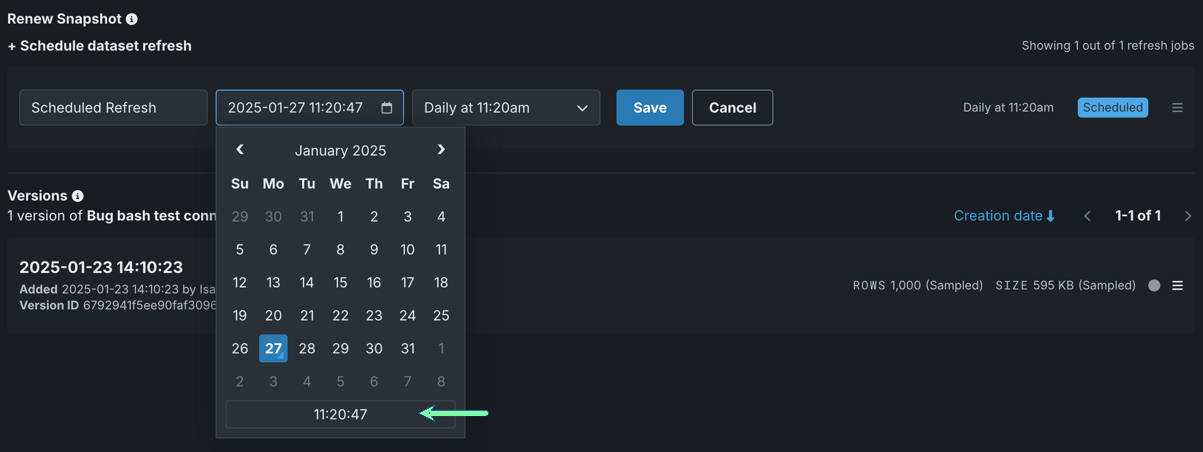Click the January 2025 month header
This screenshot has width=1203, height=452.
pyautogui.click(x=340, y=151)
